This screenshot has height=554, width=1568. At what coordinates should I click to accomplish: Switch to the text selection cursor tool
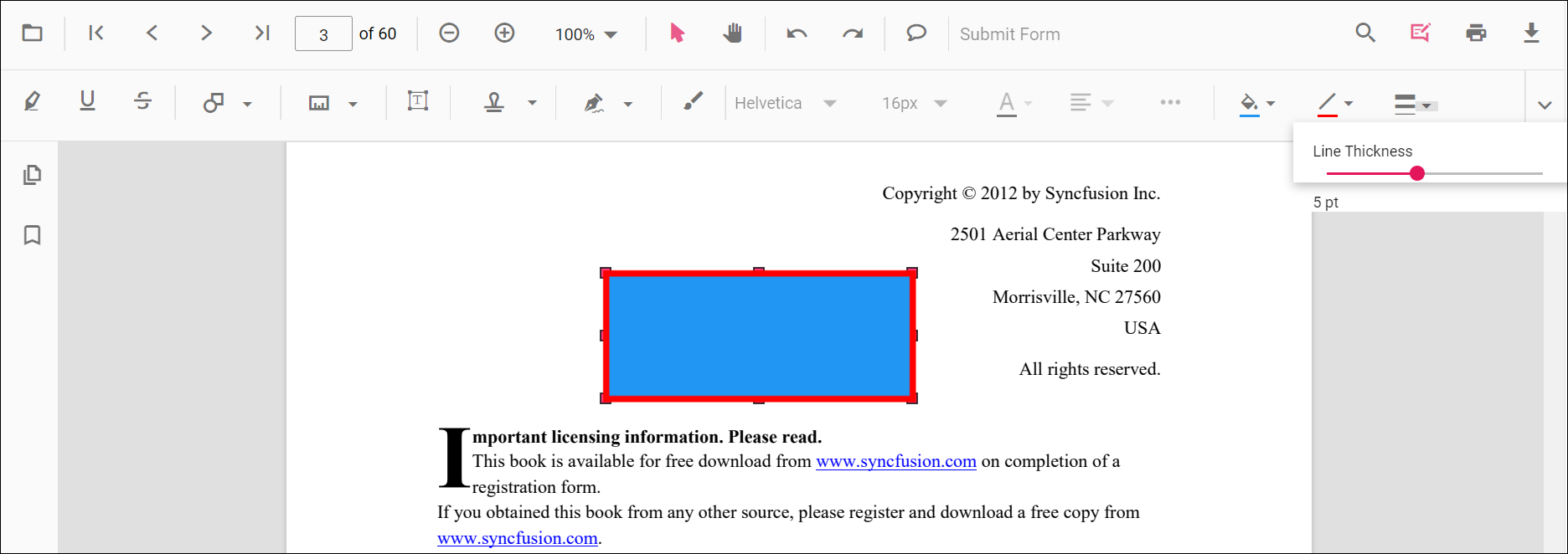point(677,33)
